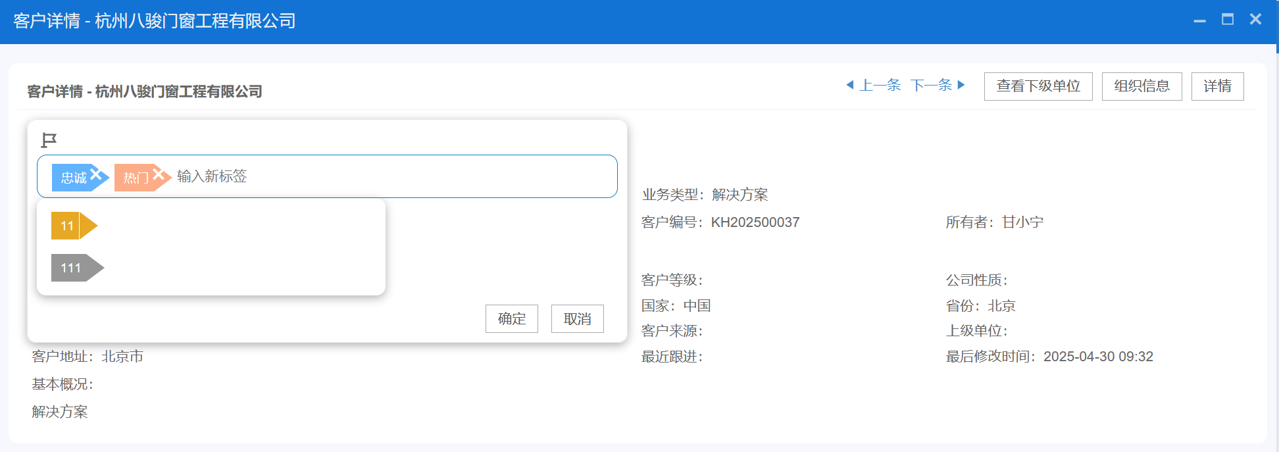Image resolution: width=1279 pixels, height=452 pixels.
Task: Click the customer number KH202500037
Action: [x=755, y=222]
